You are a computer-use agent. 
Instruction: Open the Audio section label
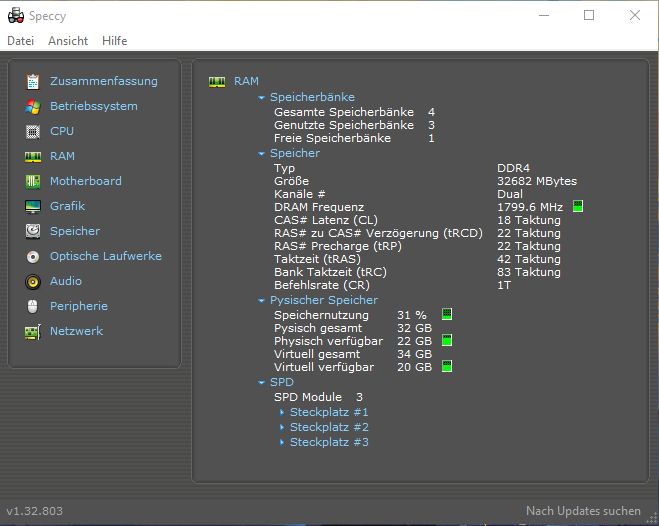pos(66,281)
